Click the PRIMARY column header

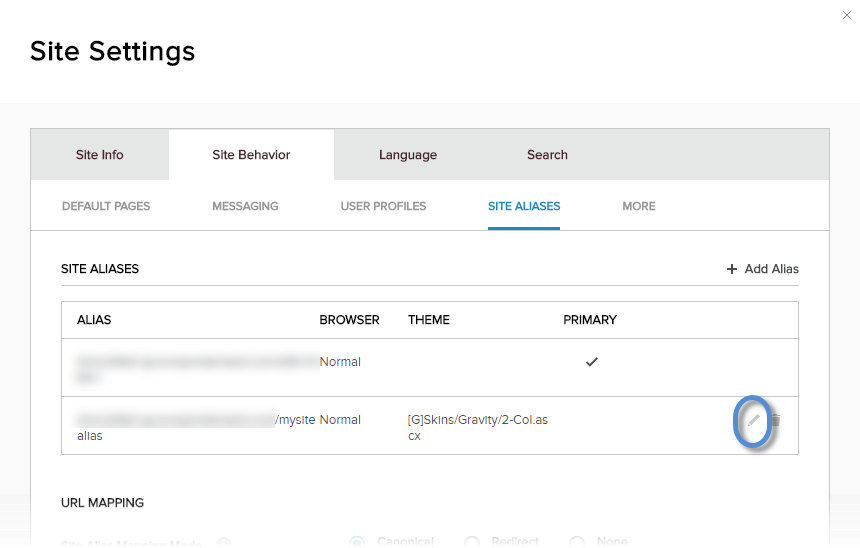(x=590, y=320)
